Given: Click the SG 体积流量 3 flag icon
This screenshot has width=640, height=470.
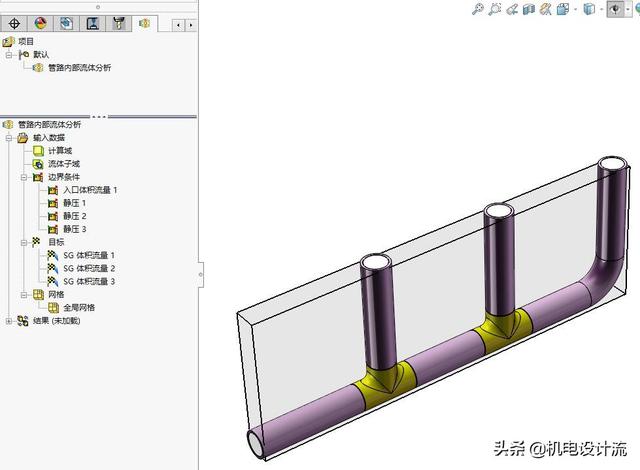Looking at the screenshot, I should coord(53,282).
